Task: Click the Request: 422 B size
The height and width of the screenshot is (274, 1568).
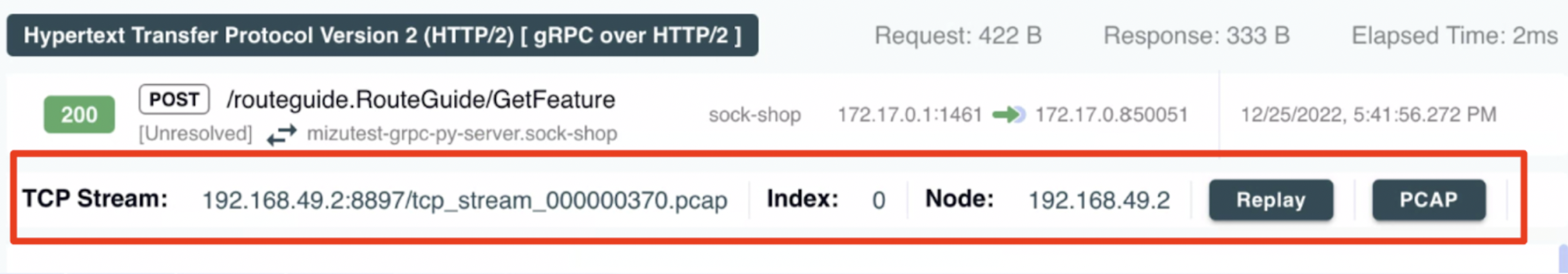Action: coord(958,36)
